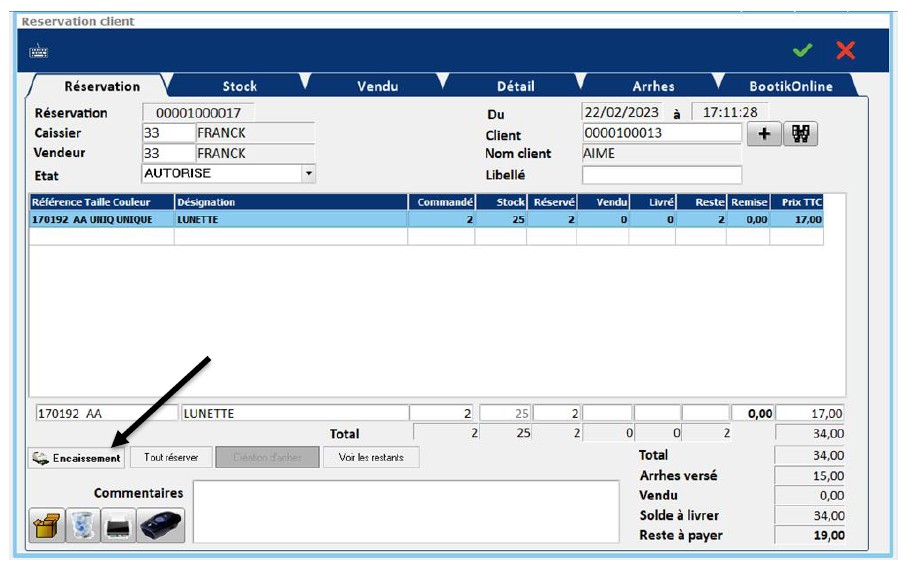Click the plus button to add client
Image resolution: width=908 pixels, height=565 pixels.
763,134
